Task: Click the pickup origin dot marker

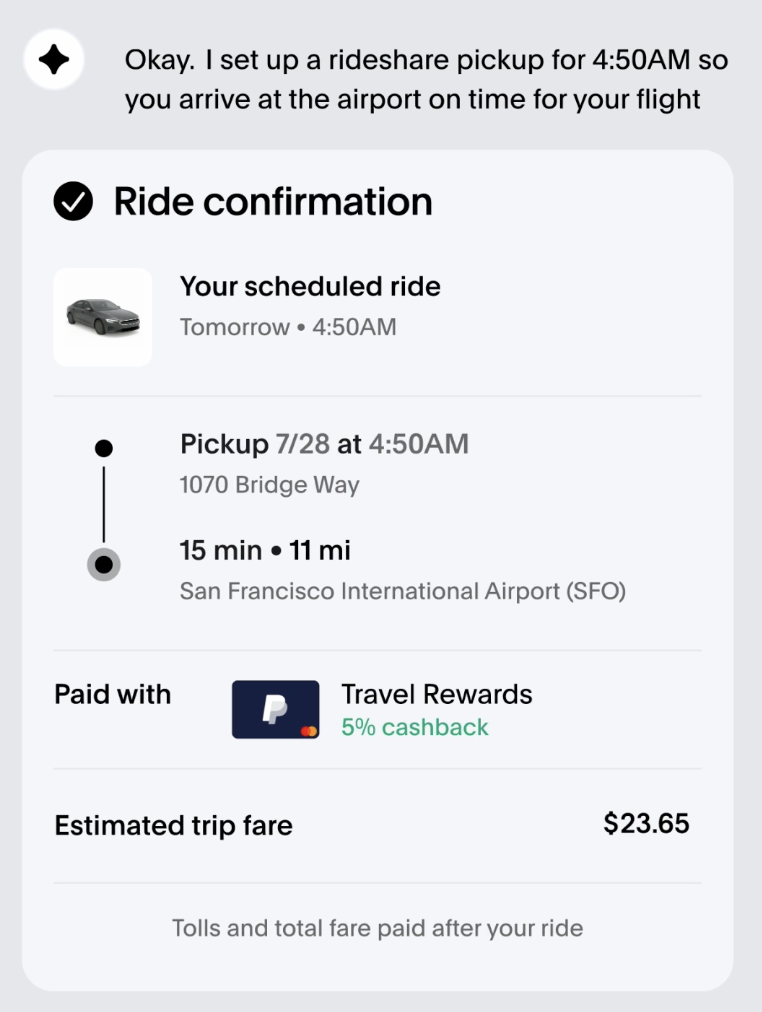Action: click(x=103, y=448)
